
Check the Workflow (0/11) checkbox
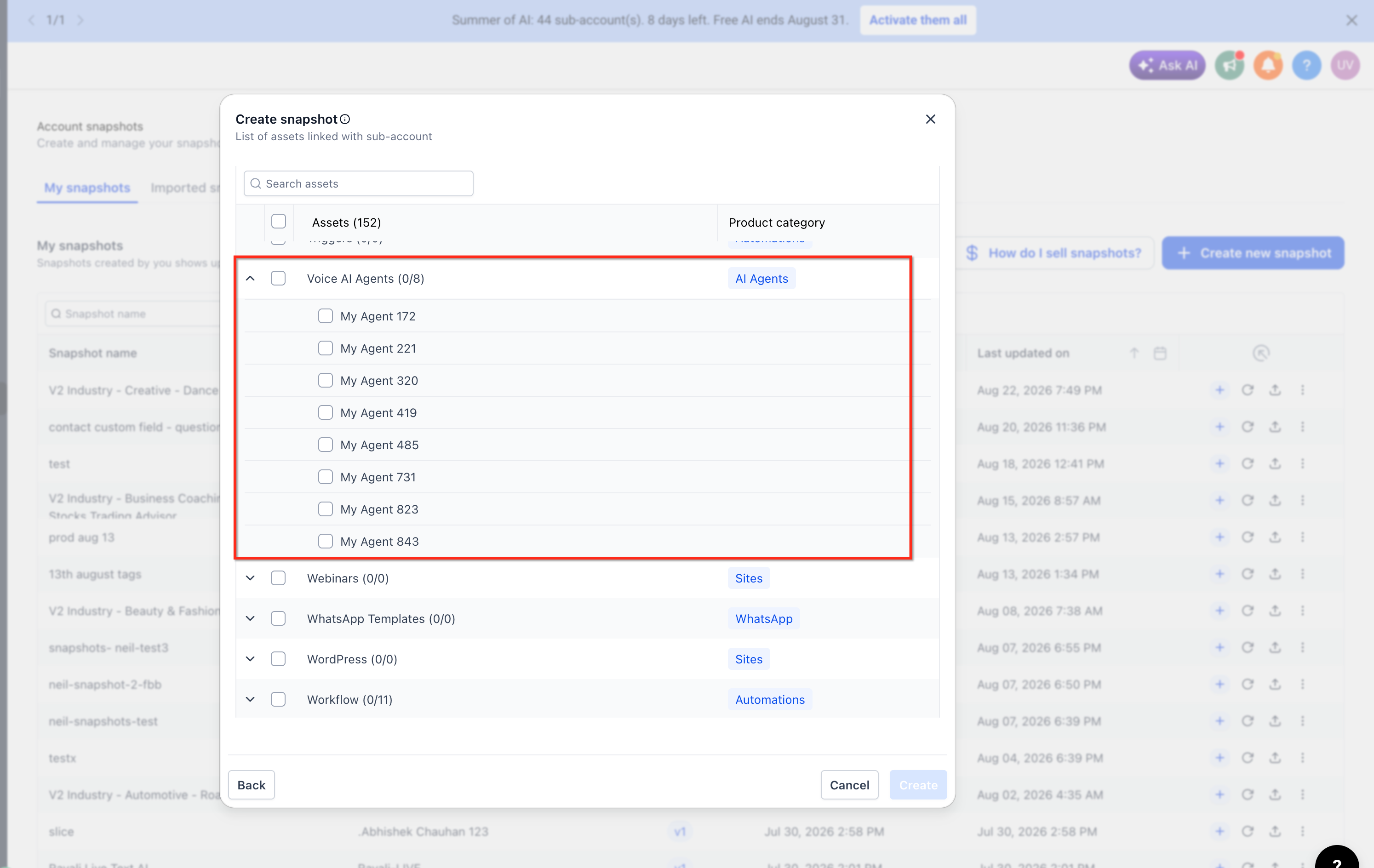tap(278, 699)
